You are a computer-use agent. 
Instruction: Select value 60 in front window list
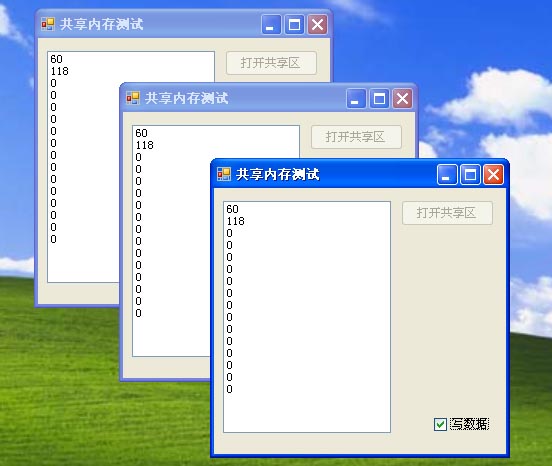click(232, 209)
